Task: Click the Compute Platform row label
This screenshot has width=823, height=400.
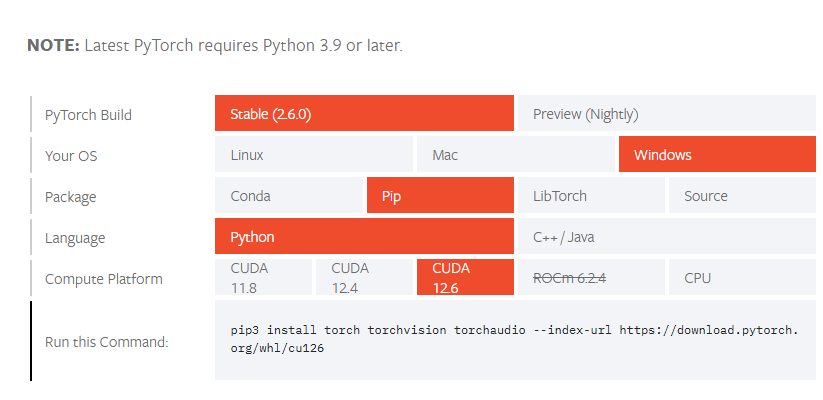Action: (104, 278)
